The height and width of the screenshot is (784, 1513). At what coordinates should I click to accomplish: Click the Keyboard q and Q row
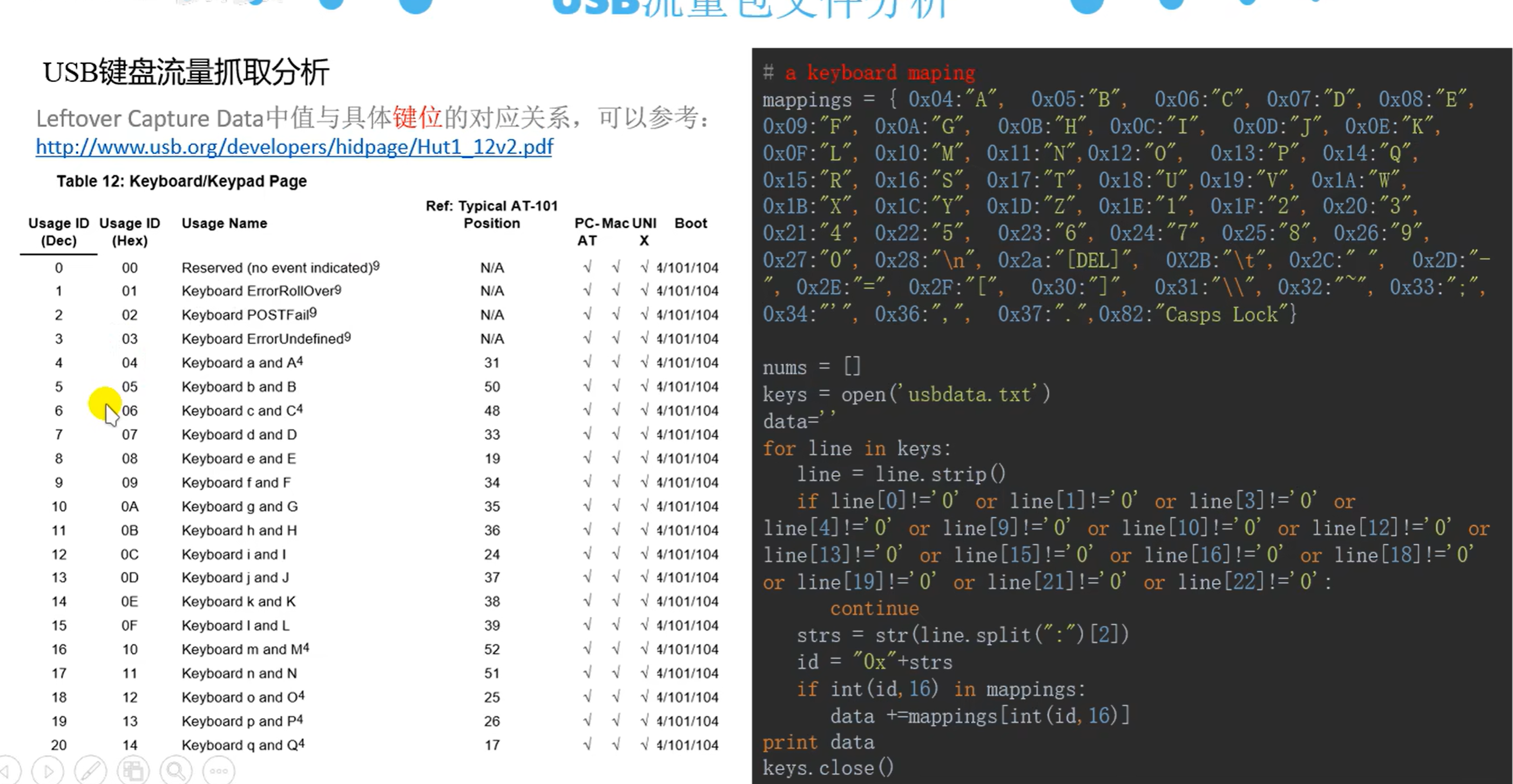(x=242, y=745)
